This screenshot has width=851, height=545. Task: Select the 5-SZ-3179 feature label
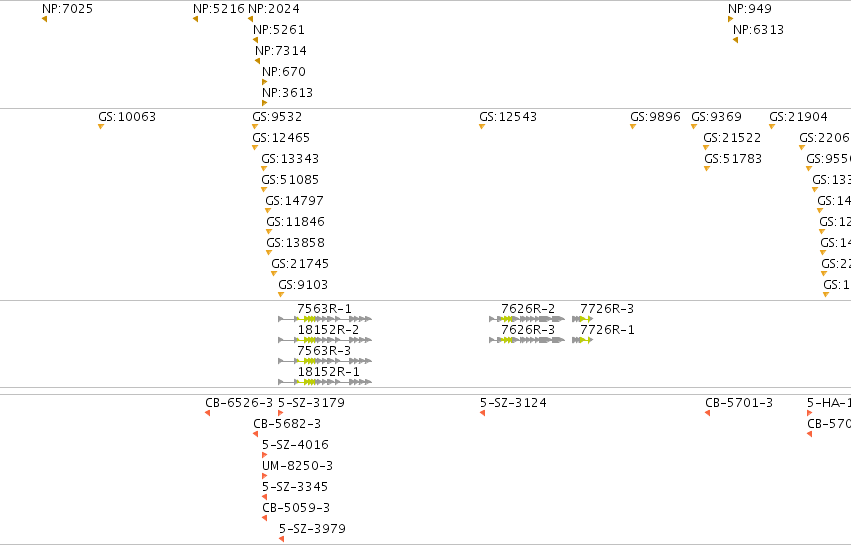(x=312, y=403)
